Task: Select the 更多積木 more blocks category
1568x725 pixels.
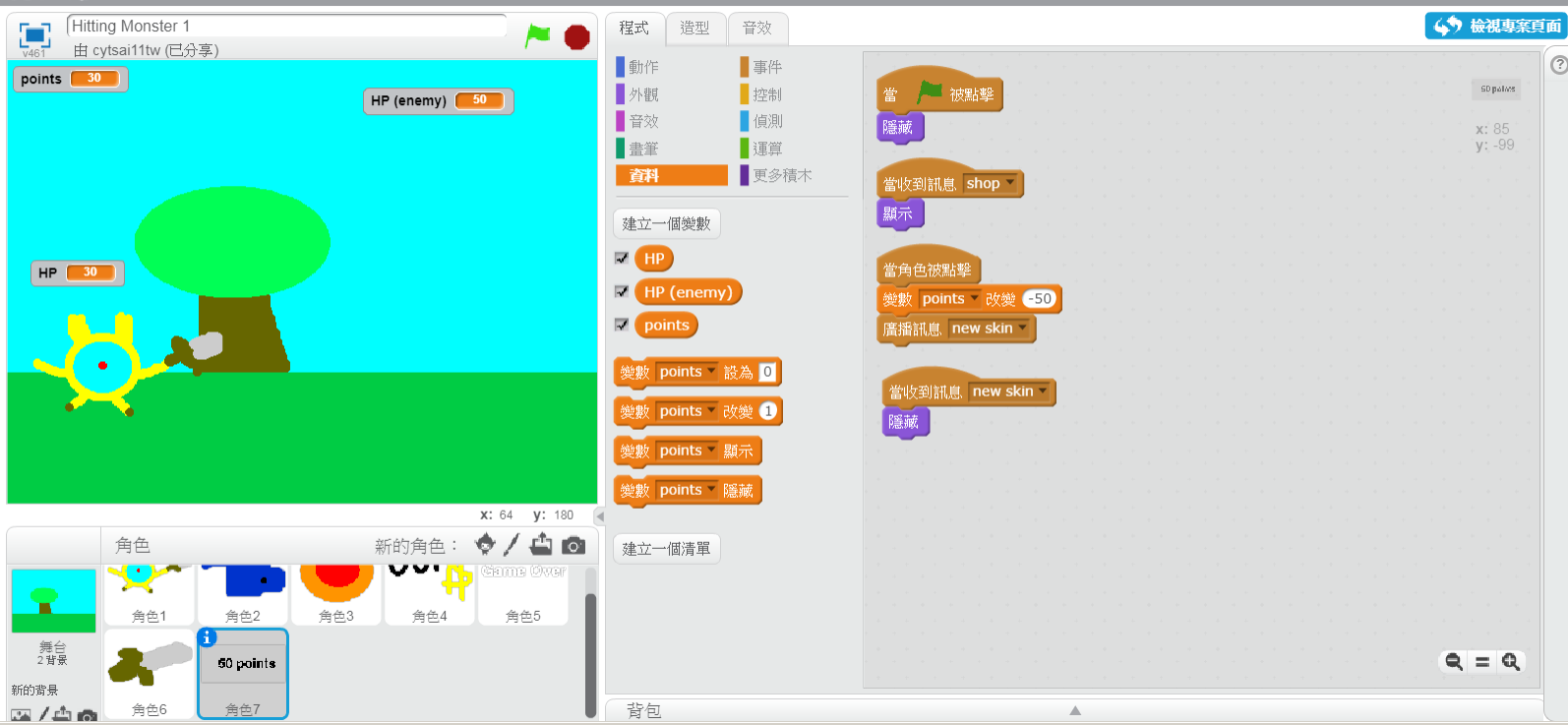Action: pos(793,175)
